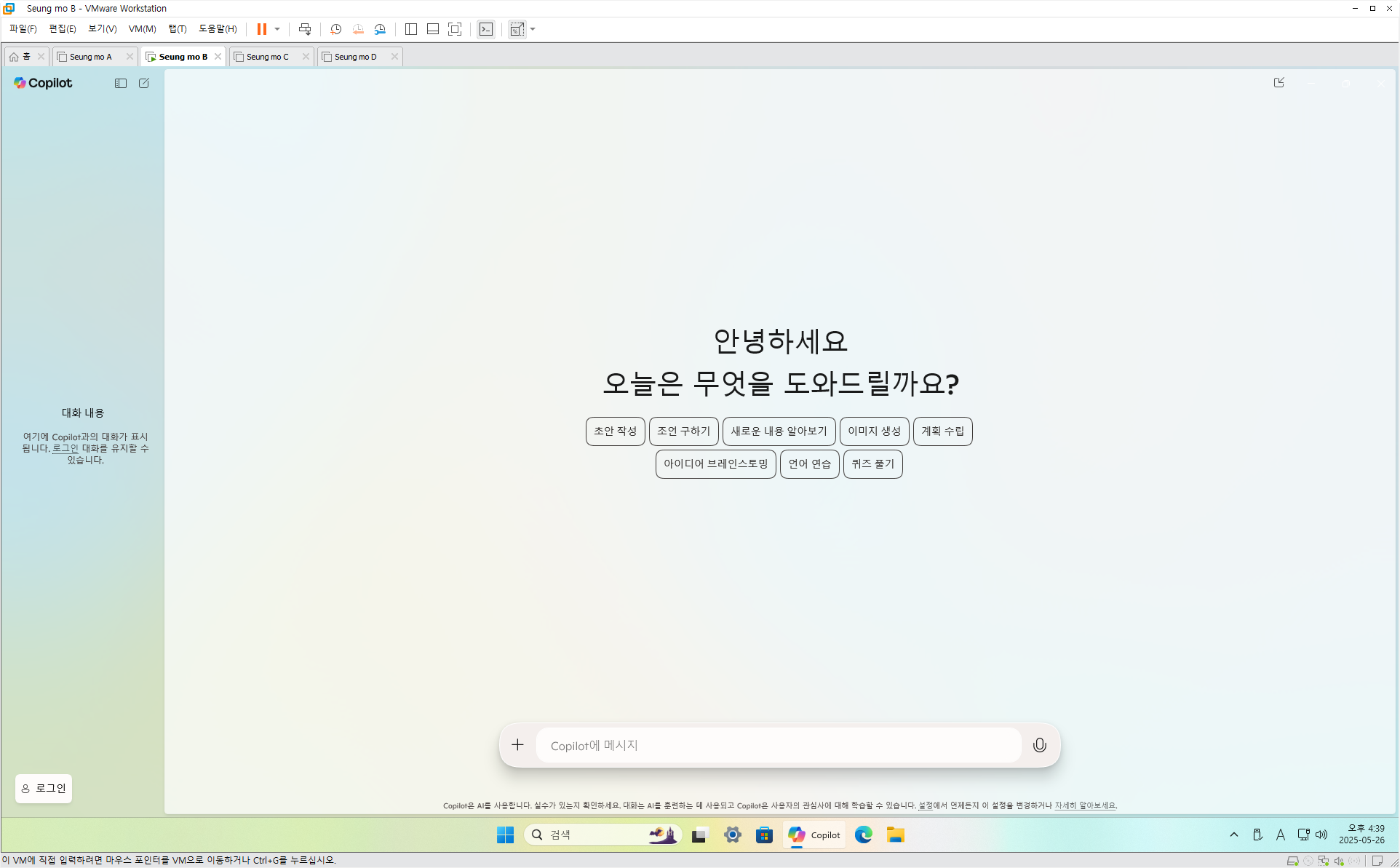Switch to the Seung mo C tab

[x=267, y=57]
